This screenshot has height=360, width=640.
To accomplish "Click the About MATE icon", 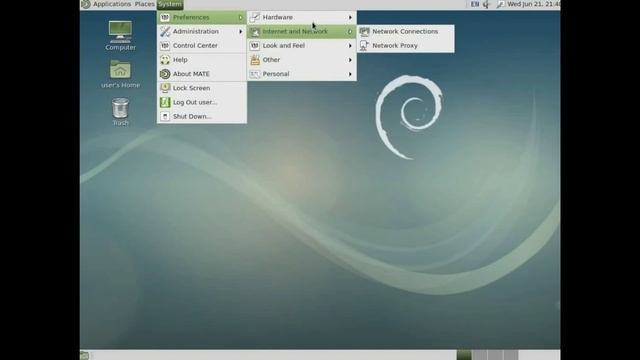I will click(x=165, y=74).
